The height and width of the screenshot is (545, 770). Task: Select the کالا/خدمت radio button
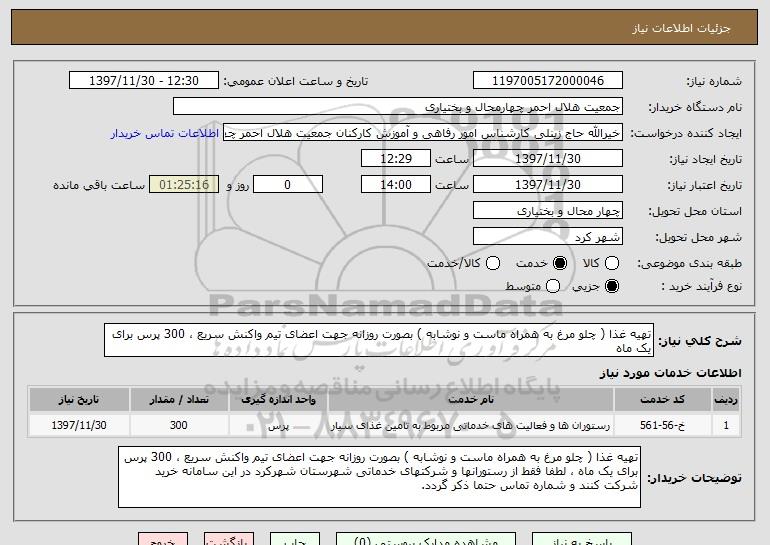(x=493, y=263)
